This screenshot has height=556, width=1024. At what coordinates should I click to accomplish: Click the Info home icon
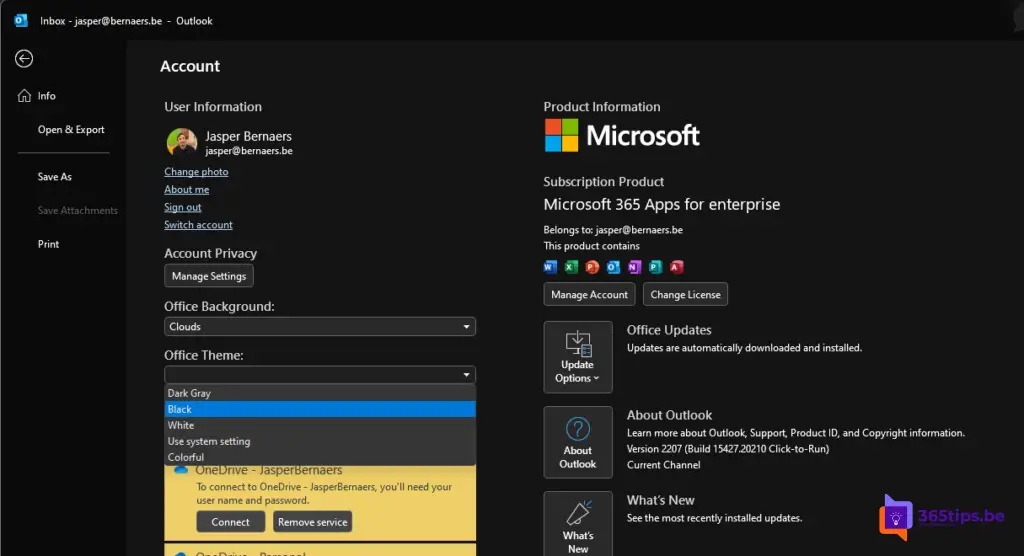(24, 96)
